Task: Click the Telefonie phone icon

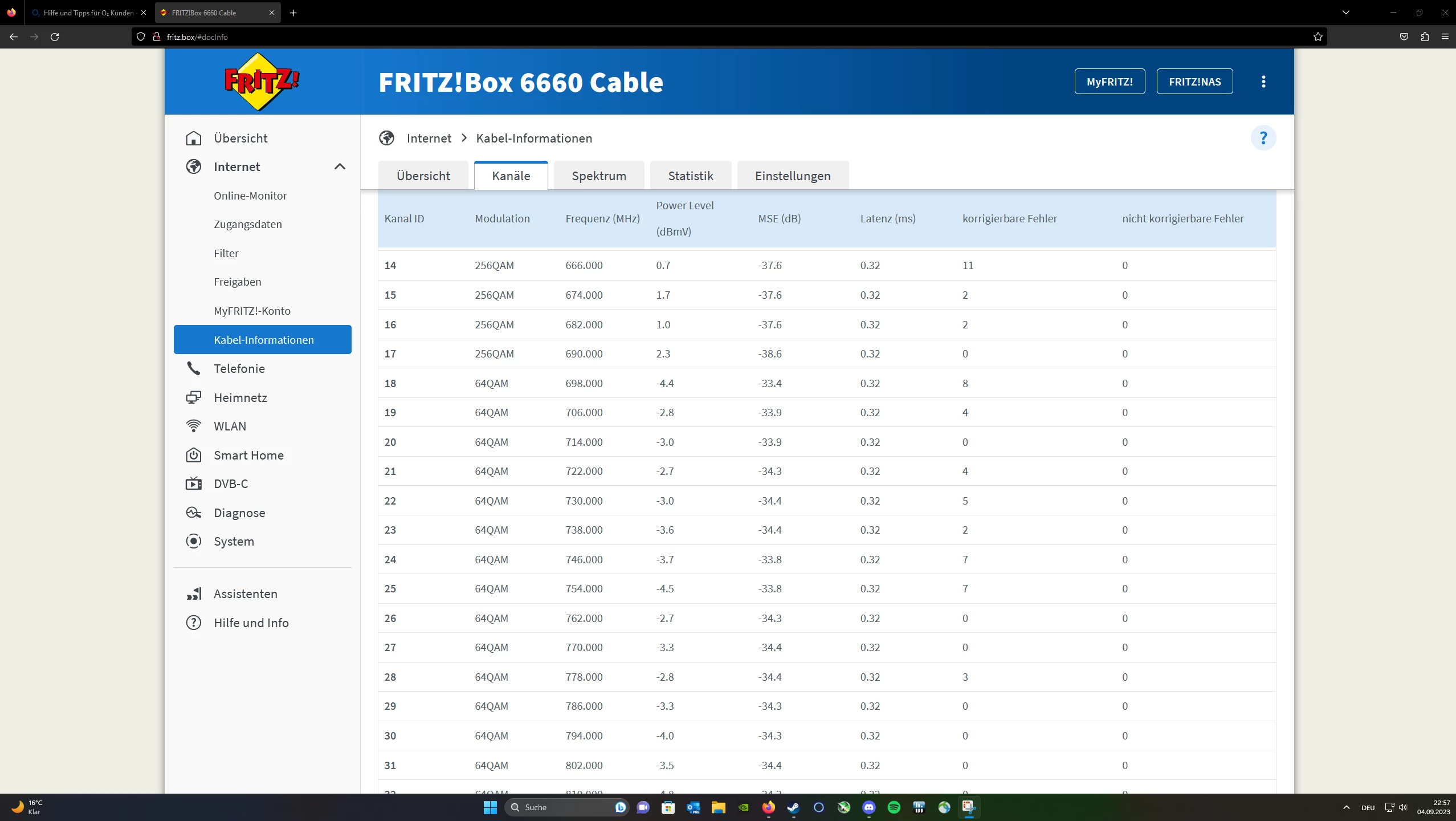Action: tap(194, 369)
